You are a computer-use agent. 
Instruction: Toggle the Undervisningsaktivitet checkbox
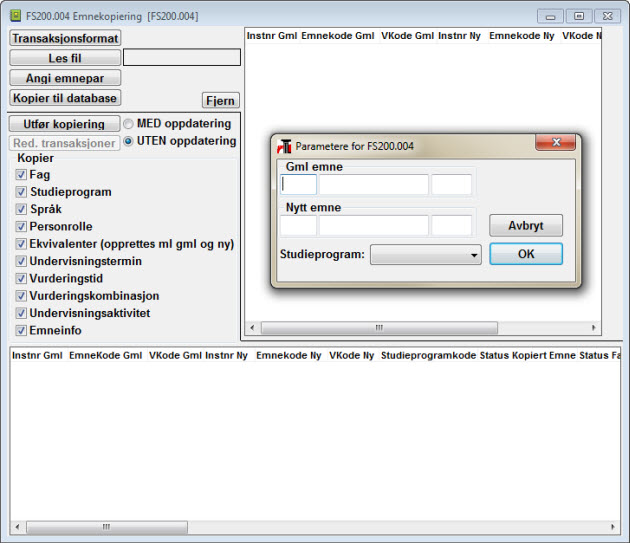[21, 313]
